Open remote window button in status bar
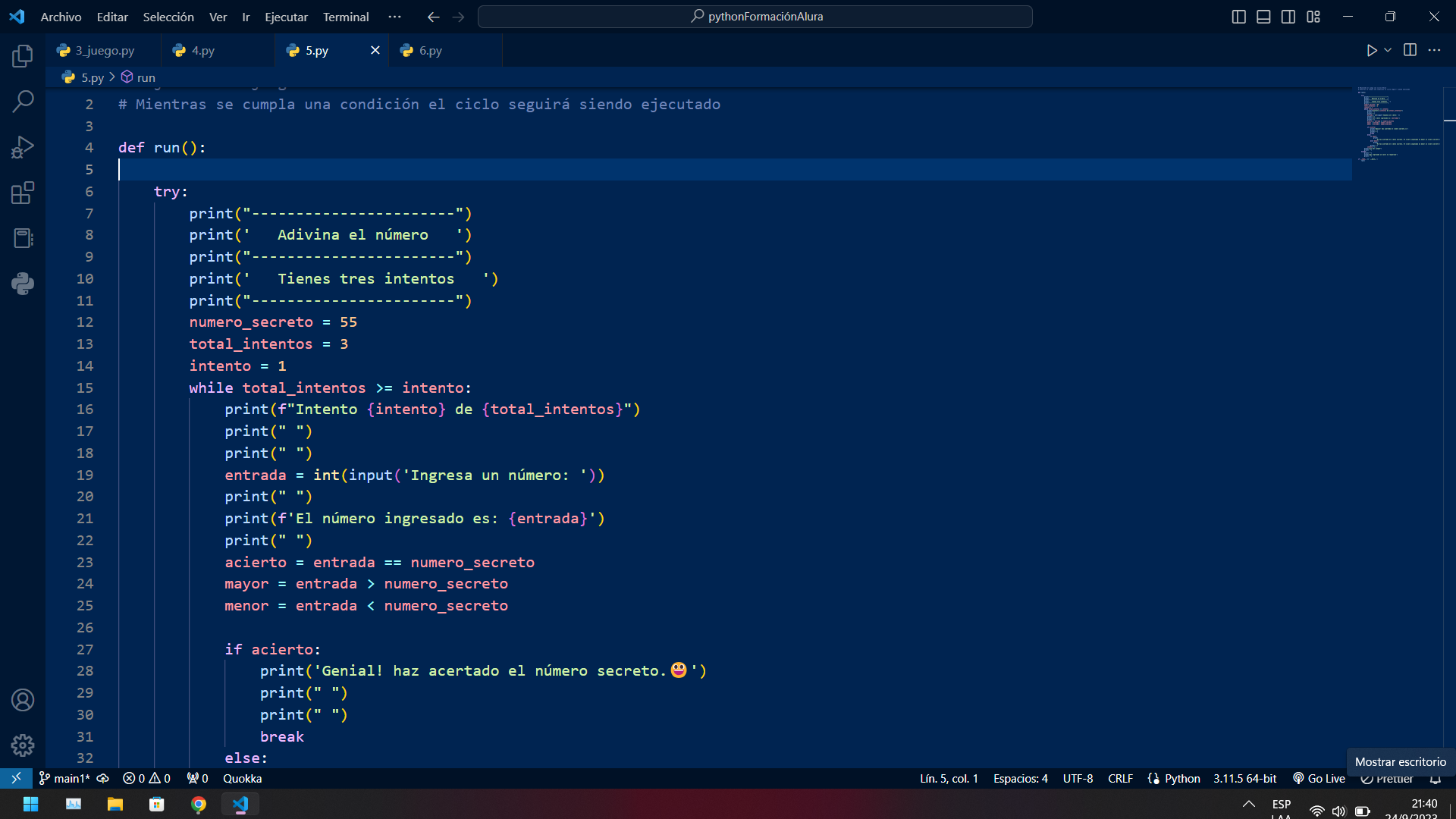 [x=16, y=778]
